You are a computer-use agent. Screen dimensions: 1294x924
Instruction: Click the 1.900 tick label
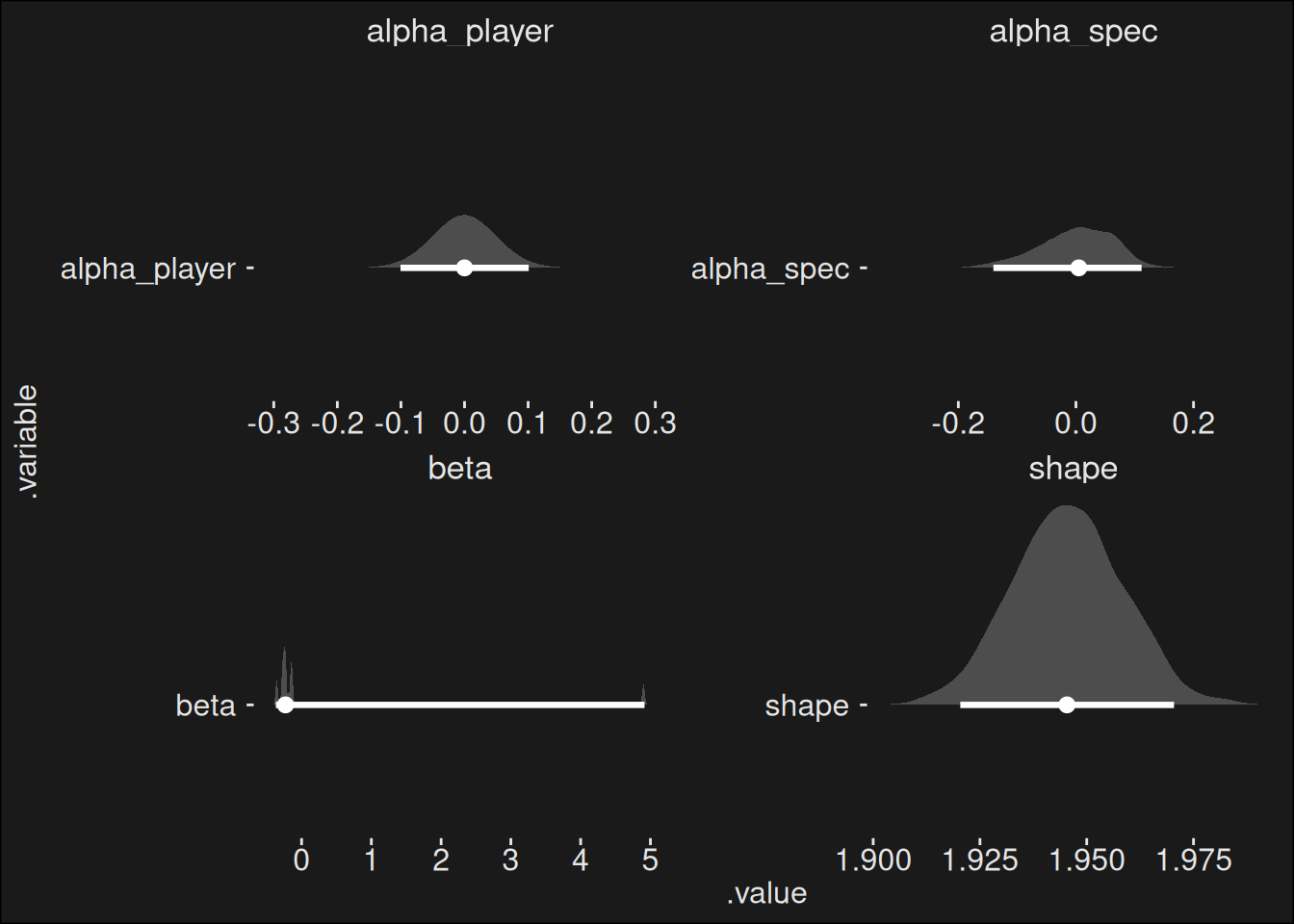[x=873, y=860]
